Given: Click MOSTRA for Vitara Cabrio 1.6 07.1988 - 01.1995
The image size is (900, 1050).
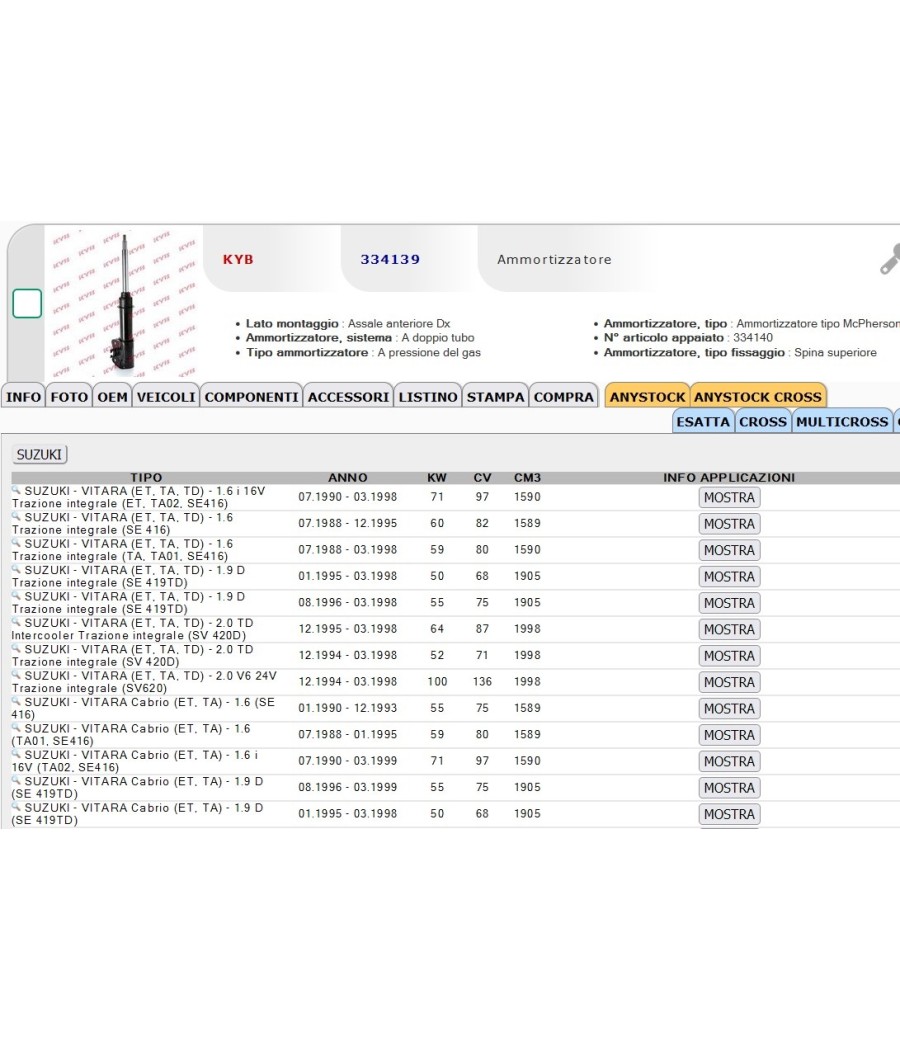Looking at the screenshot, I should click(729, 735).
